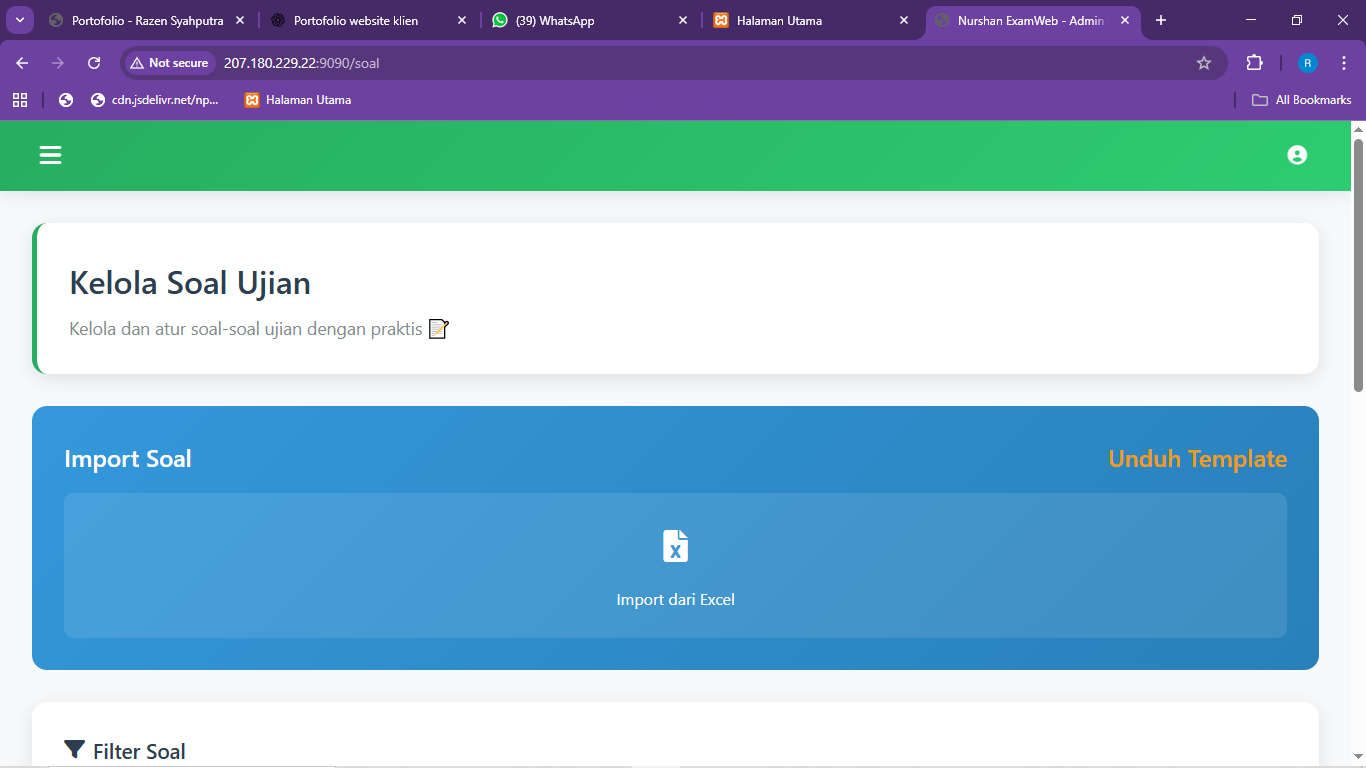
Task: Open the All Bookmarks folder
Action: 1301,99
